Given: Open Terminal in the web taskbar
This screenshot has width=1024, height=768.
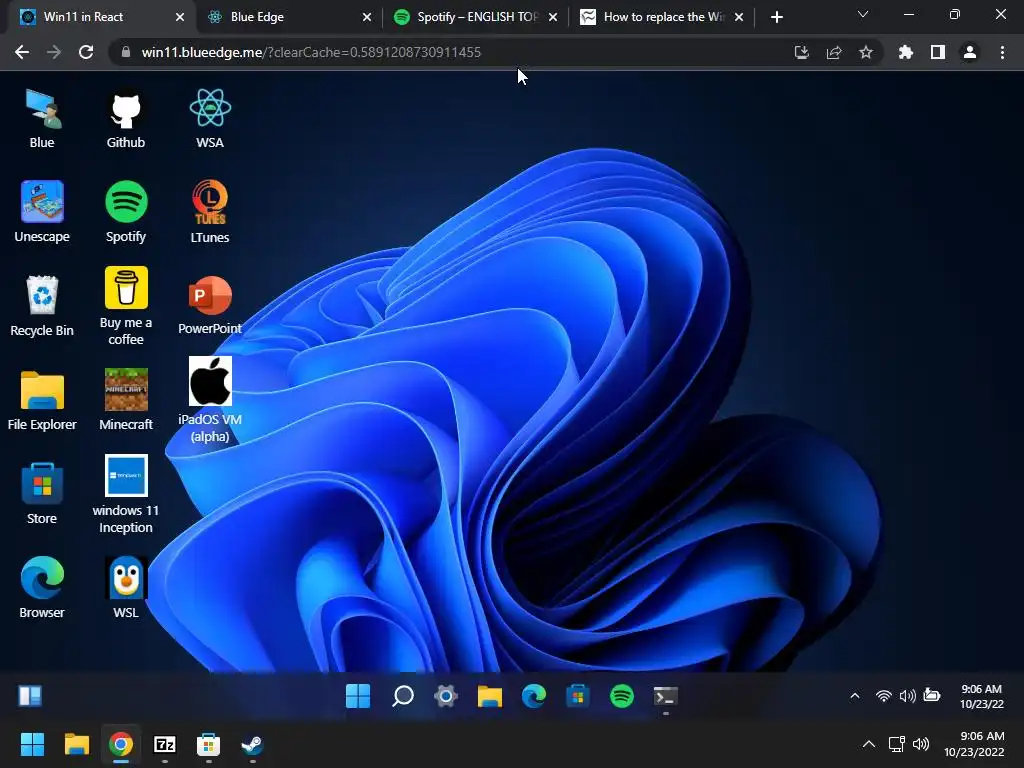Looking at the screenshot, I should (665, 696).
